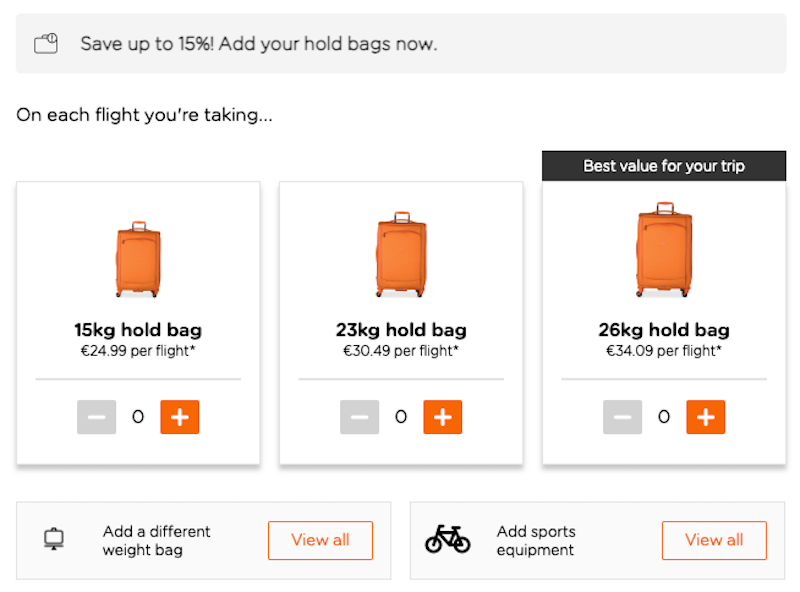800x592 pixels.
Task: Click the bicycle sports equipment icon
Action: point(447,540)
